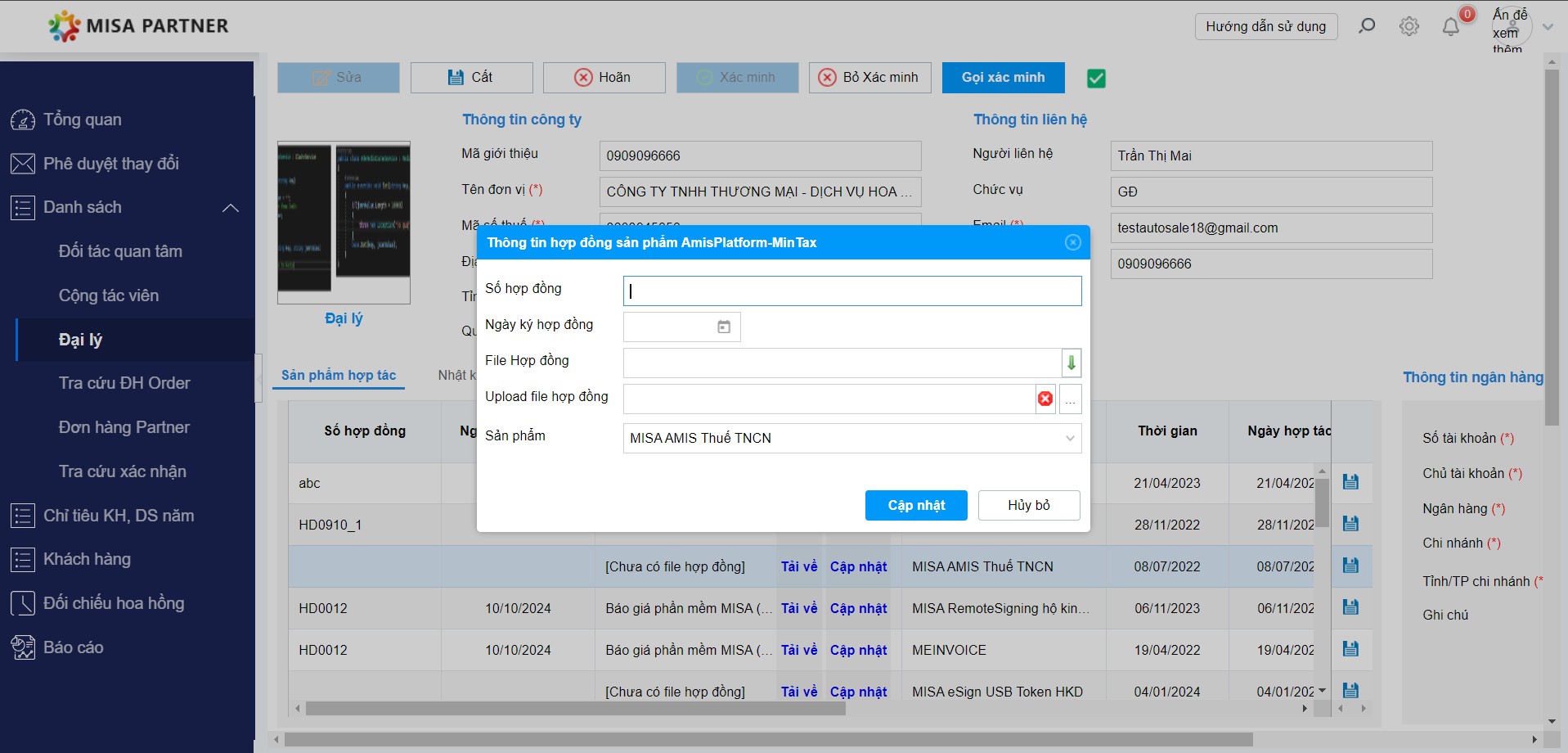Screen dimensions: 1568x753
Task: Toggle the green checkbox beside Gọi xác minh
Action: [x=1096, y=79]
